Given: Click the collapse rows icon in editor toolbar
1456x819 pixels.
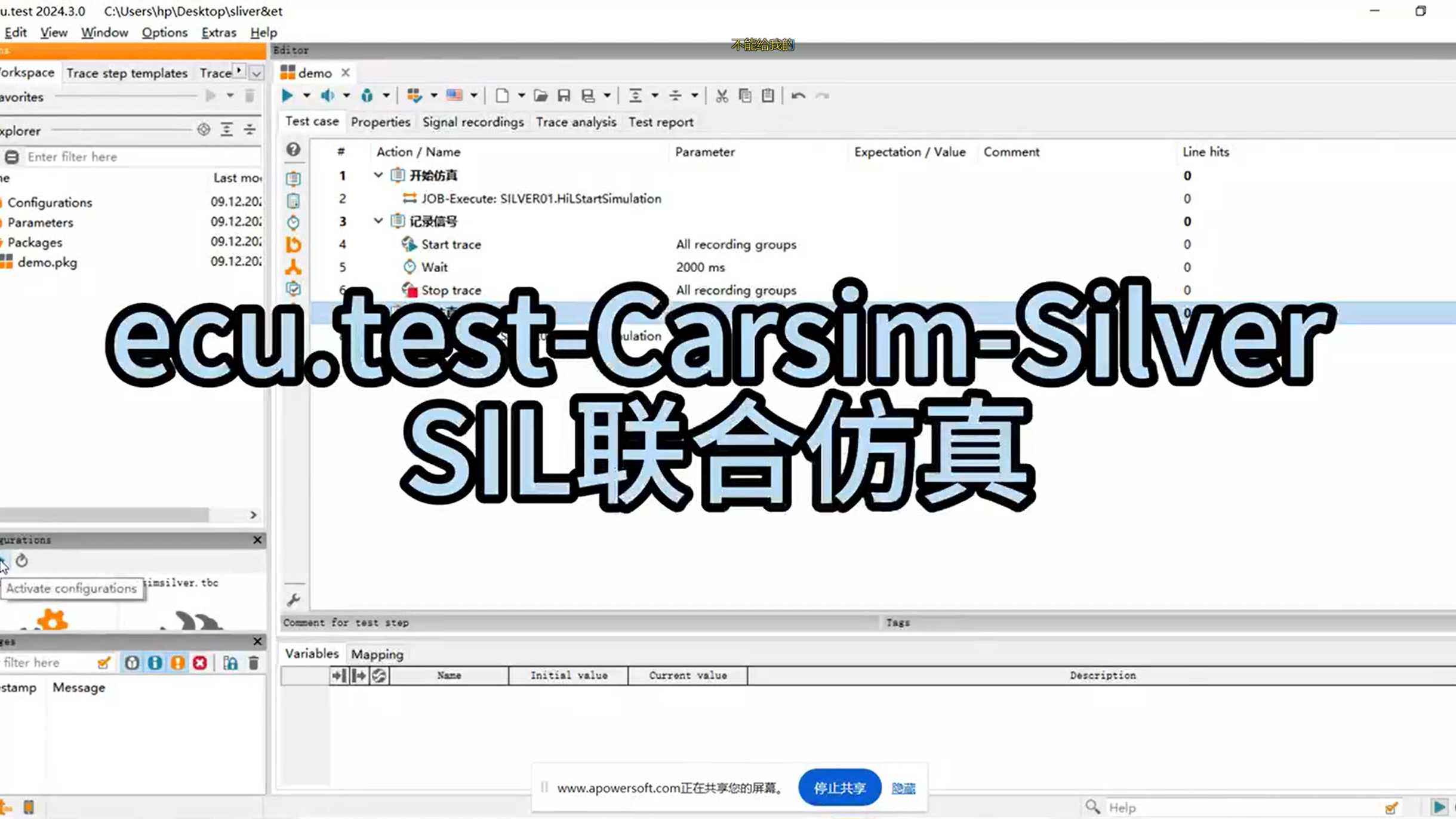Looking at the screenshot, I should (x=675, y=96).
